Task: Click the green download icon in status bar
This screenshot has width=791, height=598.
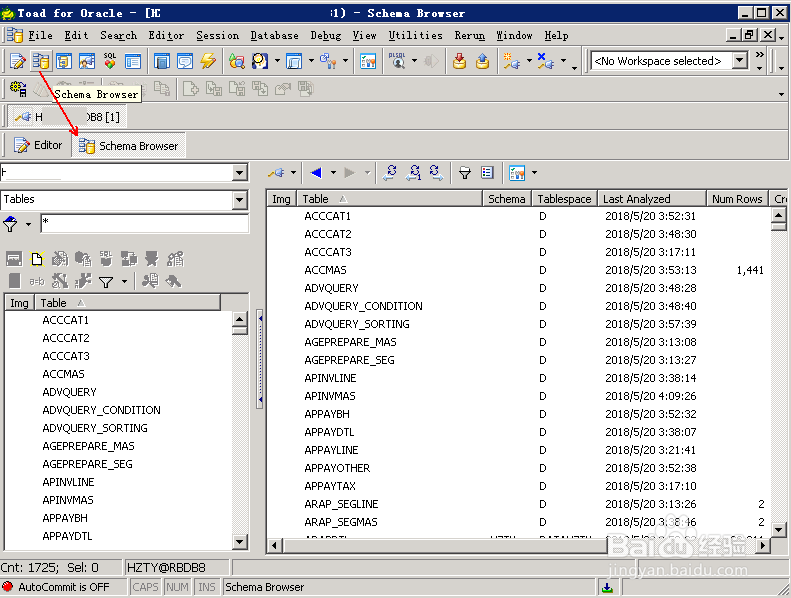Action: [607, 587]
